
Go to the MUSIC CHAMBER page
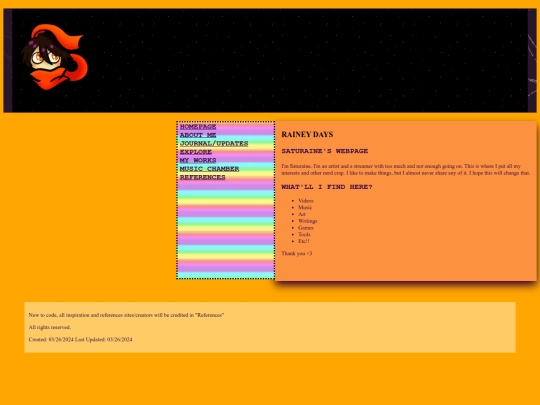pyautogui.click(x=209, y=169)
